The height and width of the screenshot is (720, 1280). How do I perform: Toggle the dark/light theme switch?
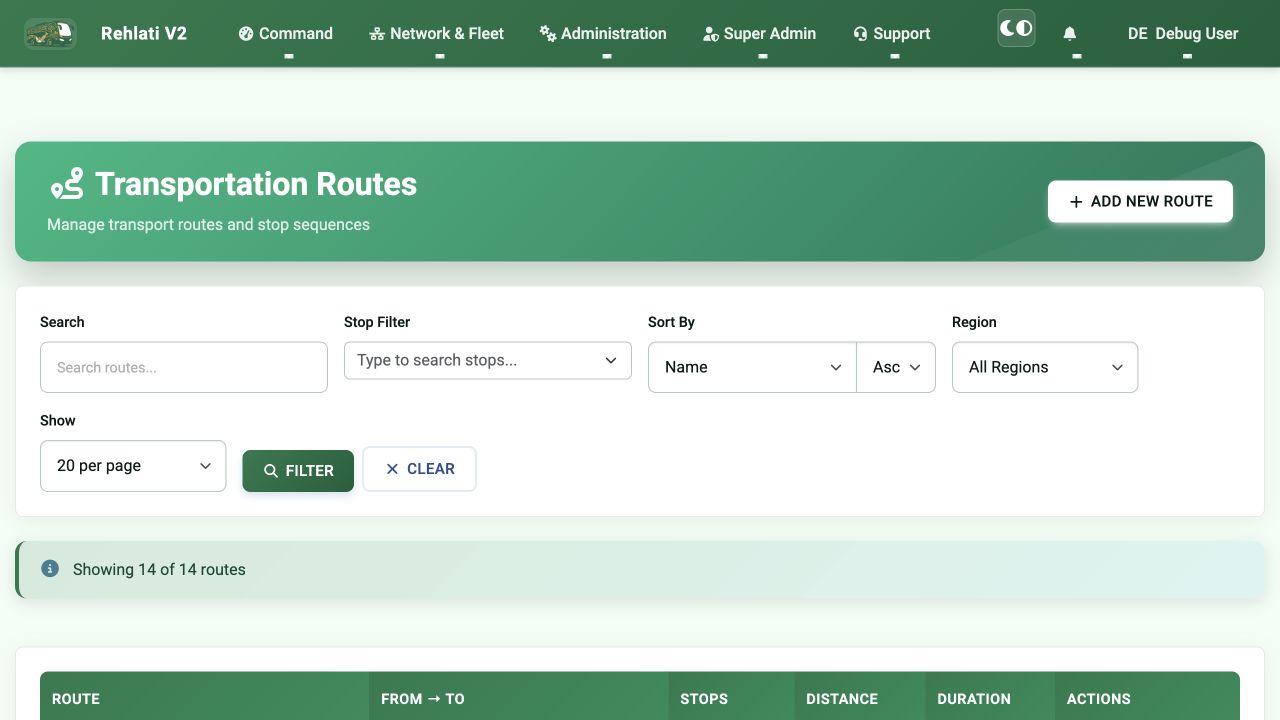[1016, 29]
